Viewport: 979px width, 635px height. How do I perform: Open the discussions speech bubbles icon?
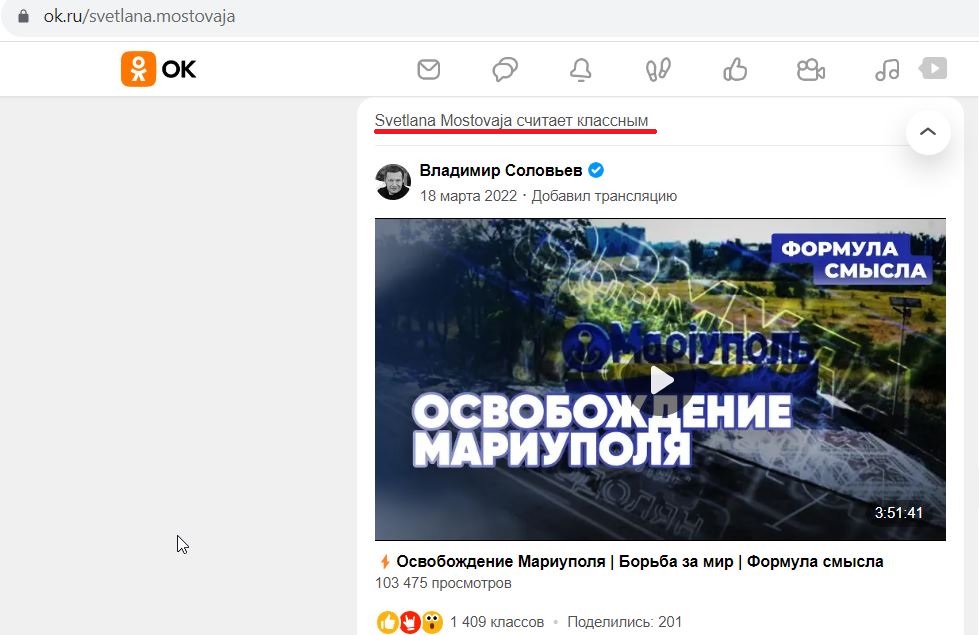pos(505,69)
